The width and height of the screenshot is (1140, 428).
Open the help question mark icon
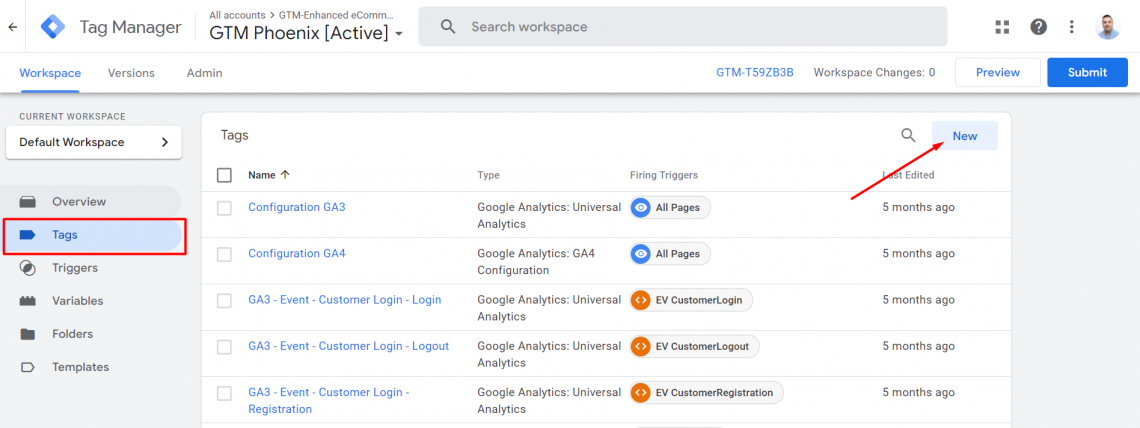tap(1038, 27)
